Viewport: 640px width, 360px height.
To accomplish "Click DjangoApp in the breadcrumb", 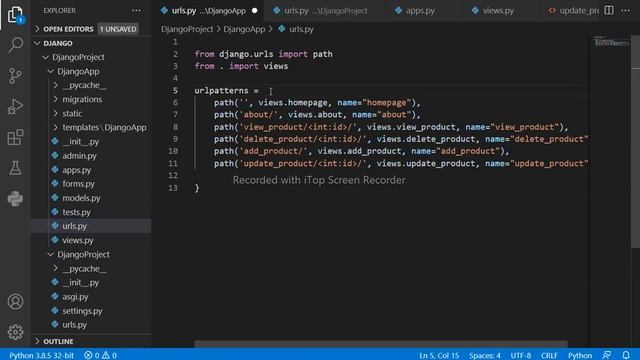I will (244, 29).
